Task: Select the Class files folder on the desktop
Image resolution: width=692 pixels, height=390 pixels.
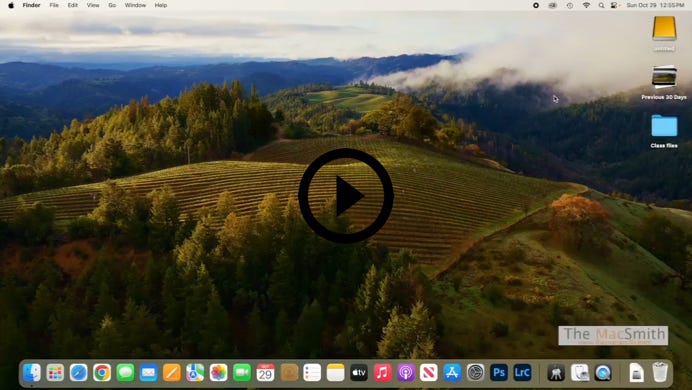Action: pyautogui.click(x=664, y=131)
